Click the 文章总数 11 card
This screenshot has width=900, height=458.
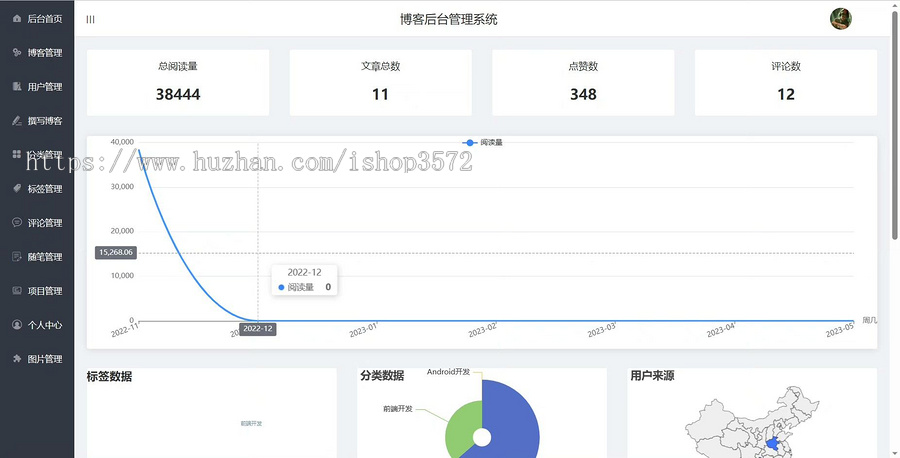pyautogui.click(x=381, y=82)
